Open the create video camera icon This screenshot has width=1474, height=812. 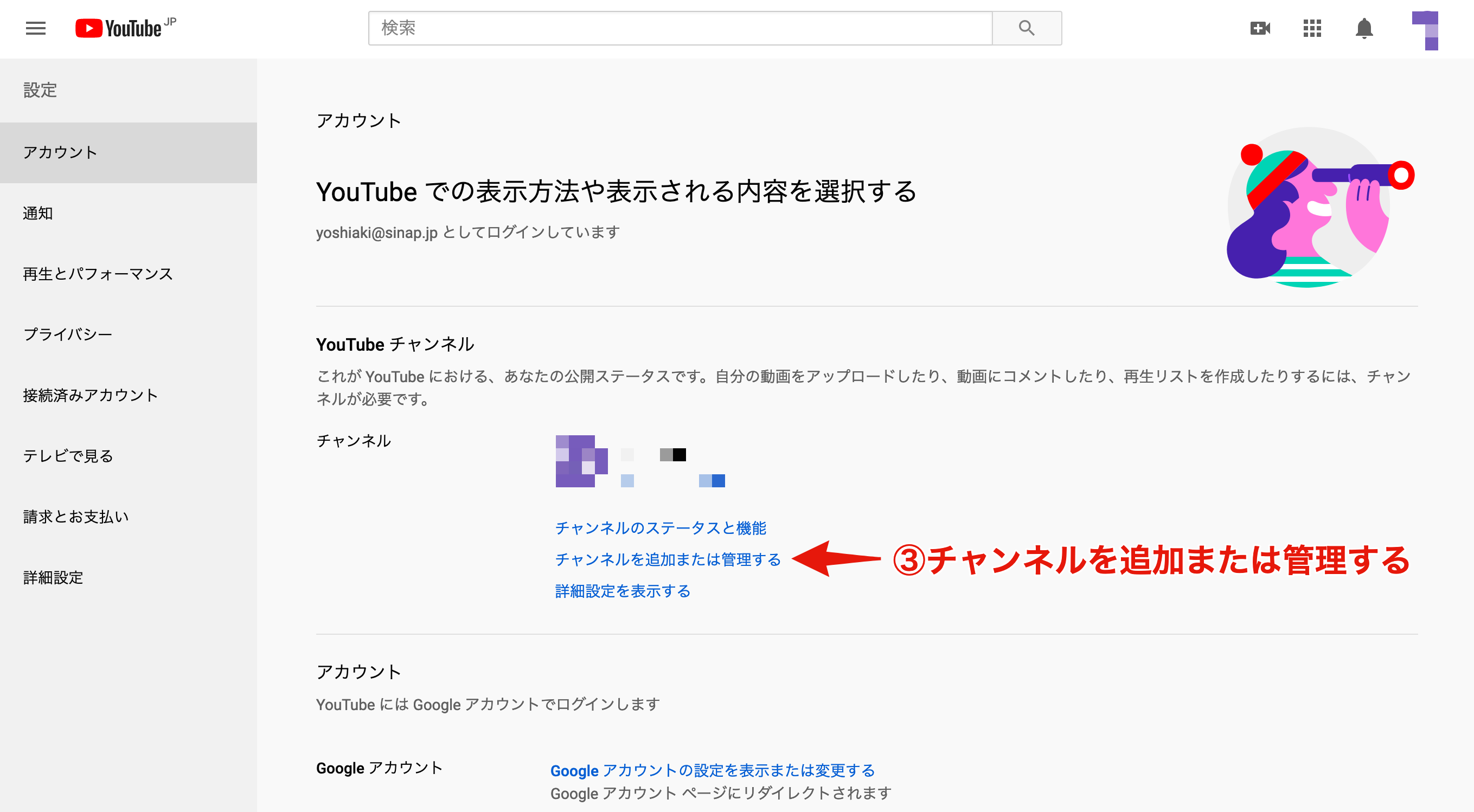pos(1260,28)
